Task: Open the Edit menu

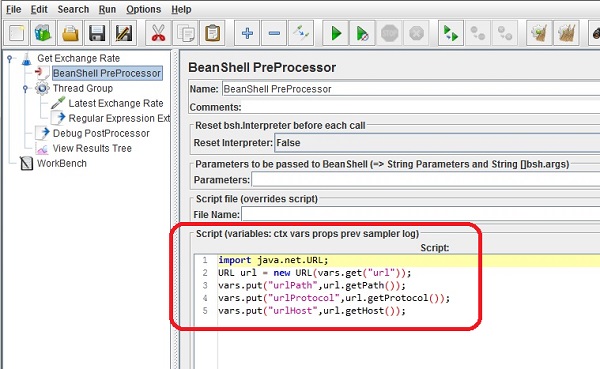Action: tap(39, 9)
